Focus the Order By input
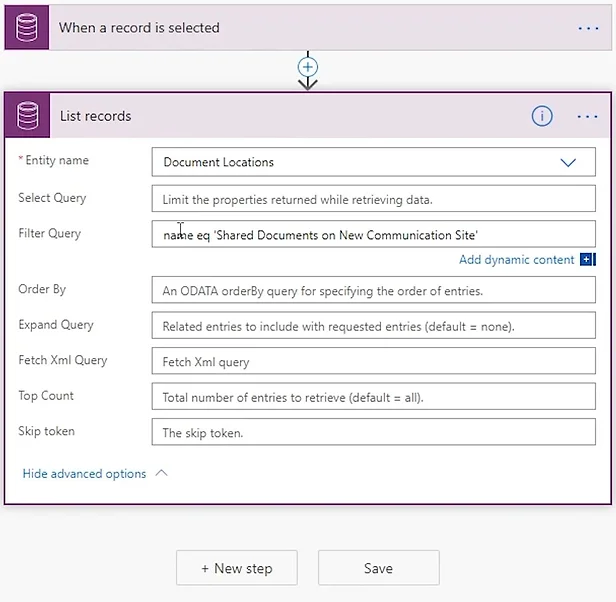This screenshot has height=602, width=616. tap(373, 290)
